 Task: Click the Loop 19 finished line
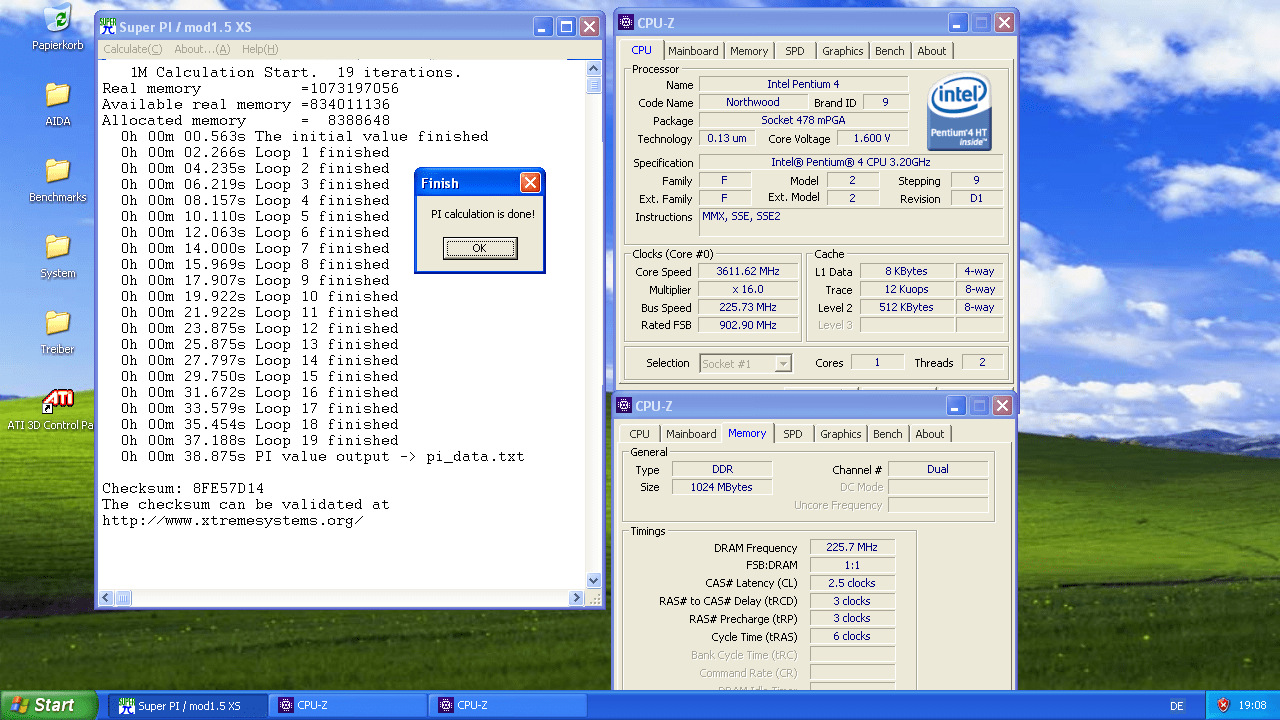pyautogui.click(x=260, y=441)
